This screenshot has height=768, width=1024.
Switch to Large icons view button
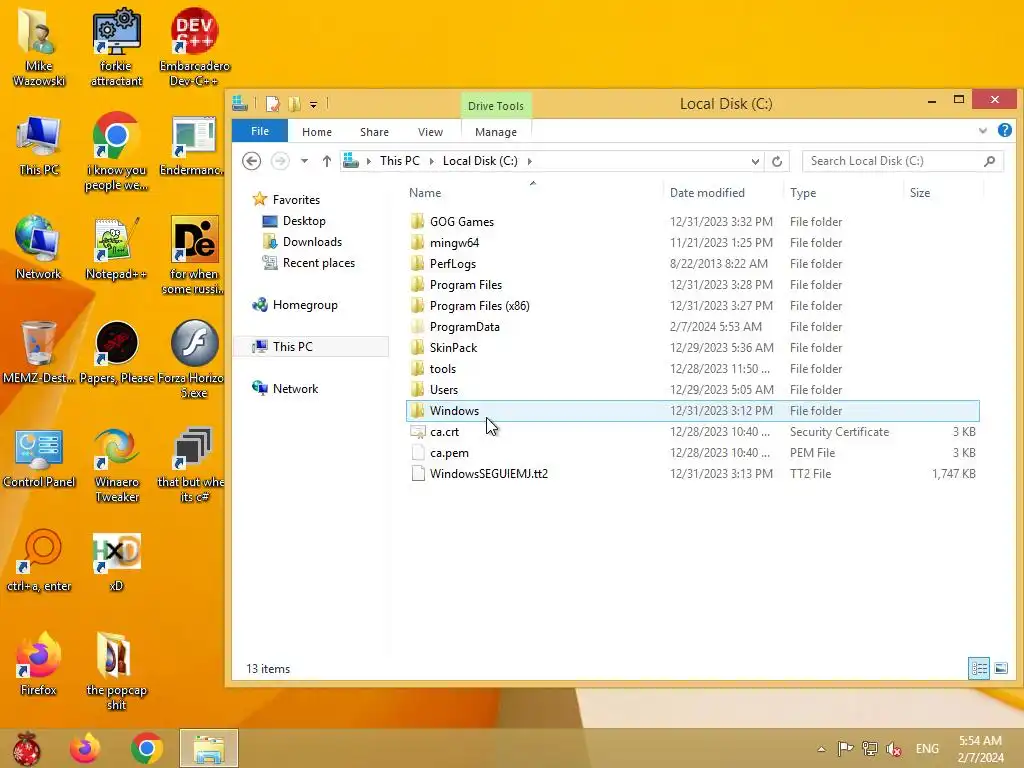1001,668
